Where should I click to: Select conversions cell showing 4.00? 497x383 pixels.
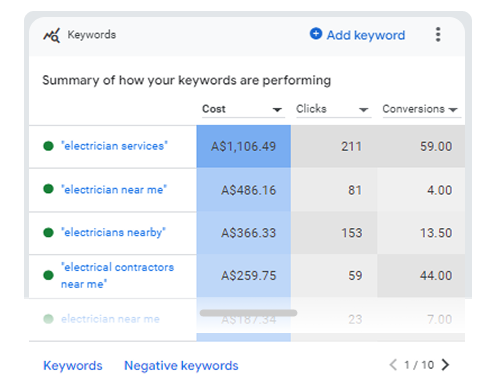[421, 190]
